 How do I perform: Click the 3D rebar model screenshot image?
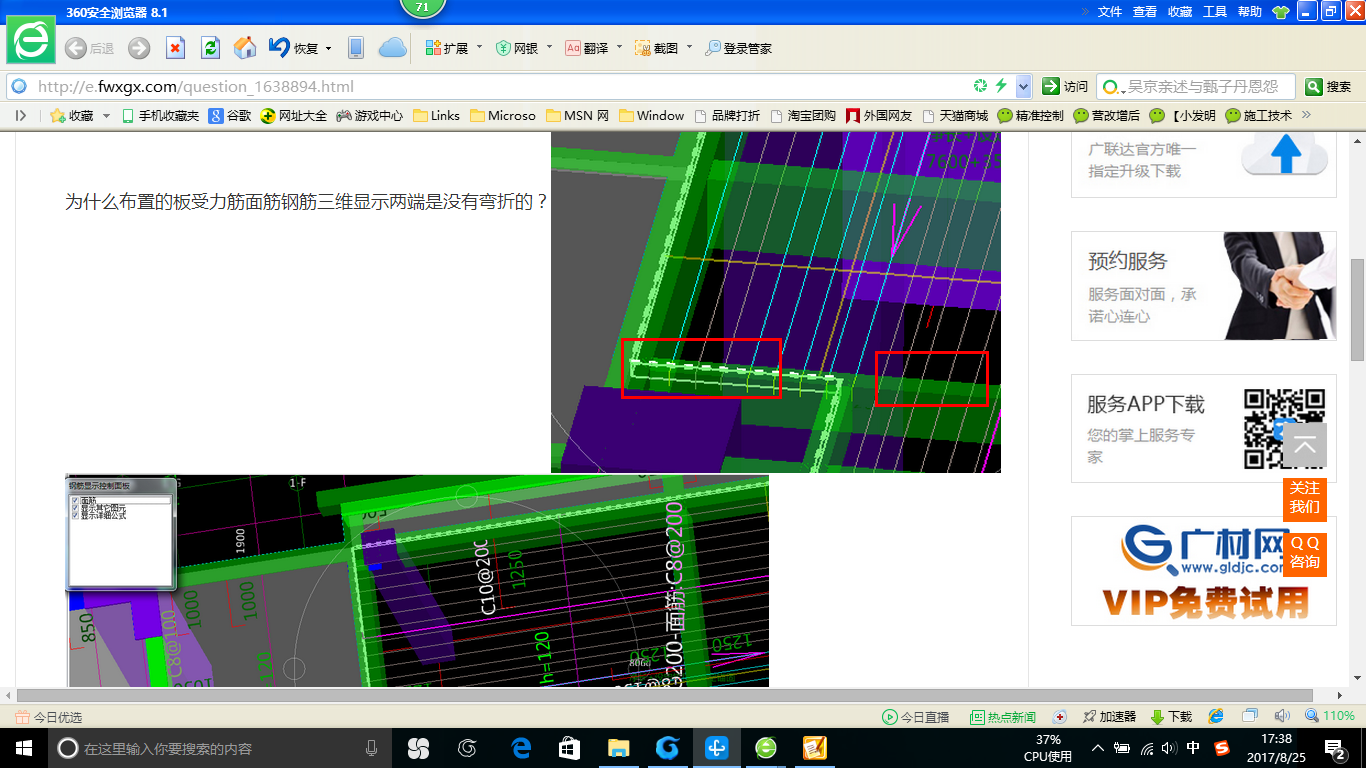tap(776, 301)
